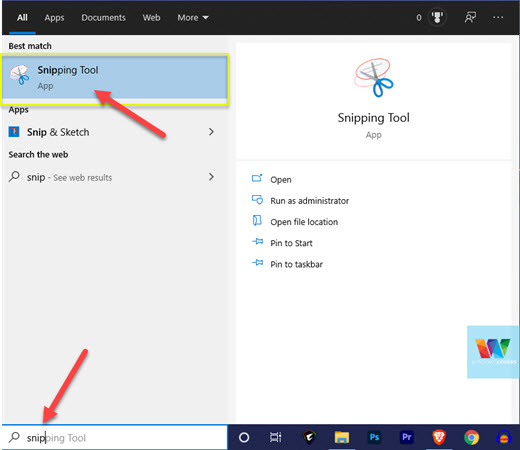Viewport: 520px width, 450px height.
Task: Choose Open file location
Action: coord(304,222)
